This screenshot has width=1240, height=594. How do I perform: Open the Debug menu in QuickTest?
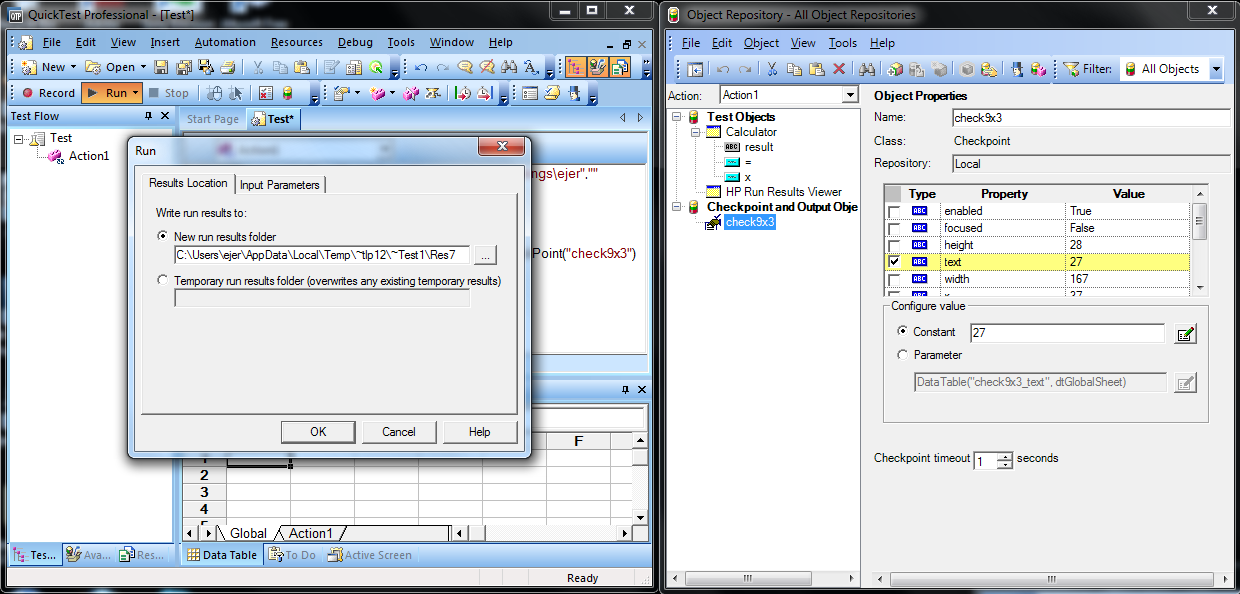click(355, 42)
